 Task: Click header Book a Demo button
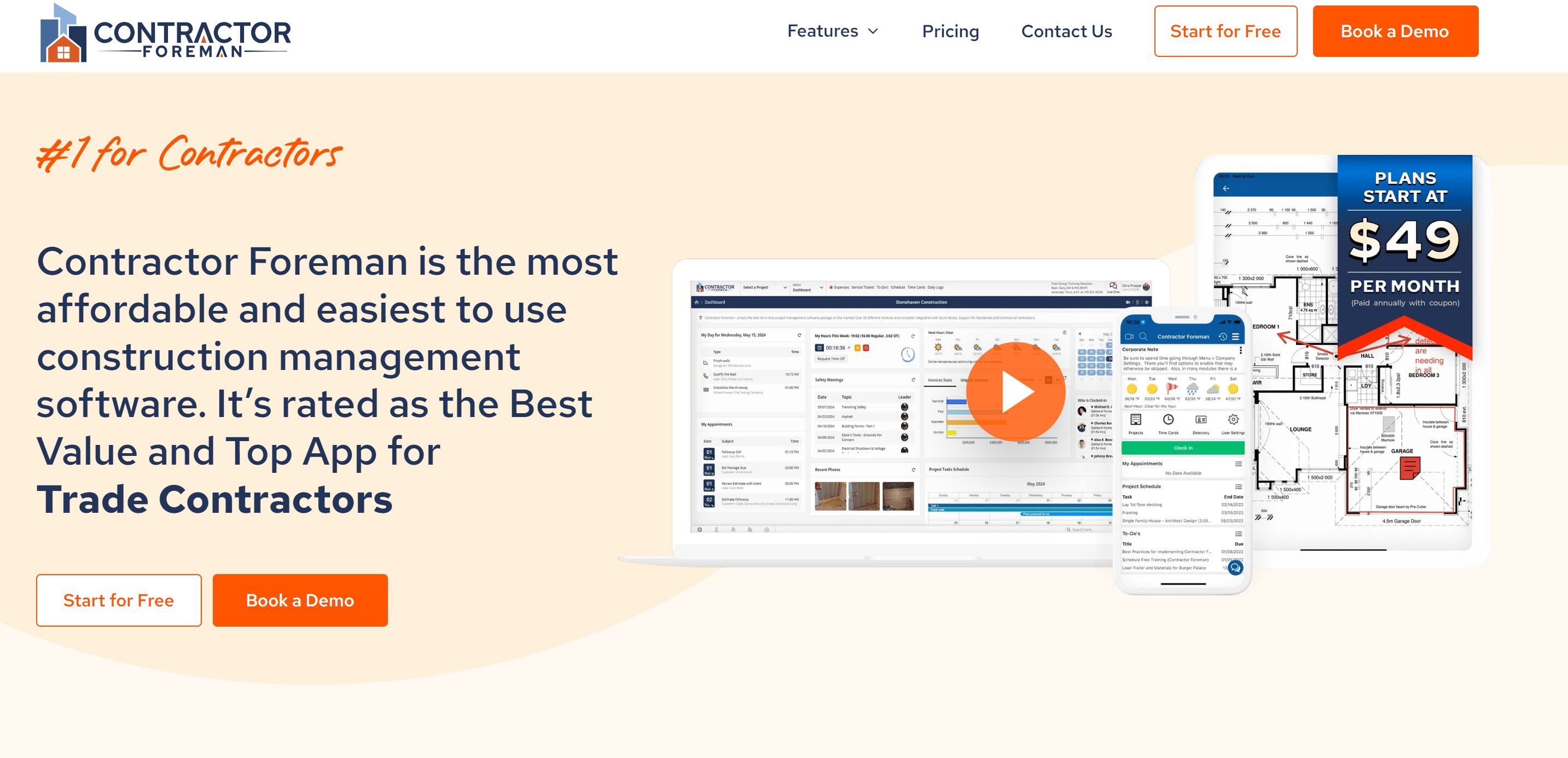1395,31
